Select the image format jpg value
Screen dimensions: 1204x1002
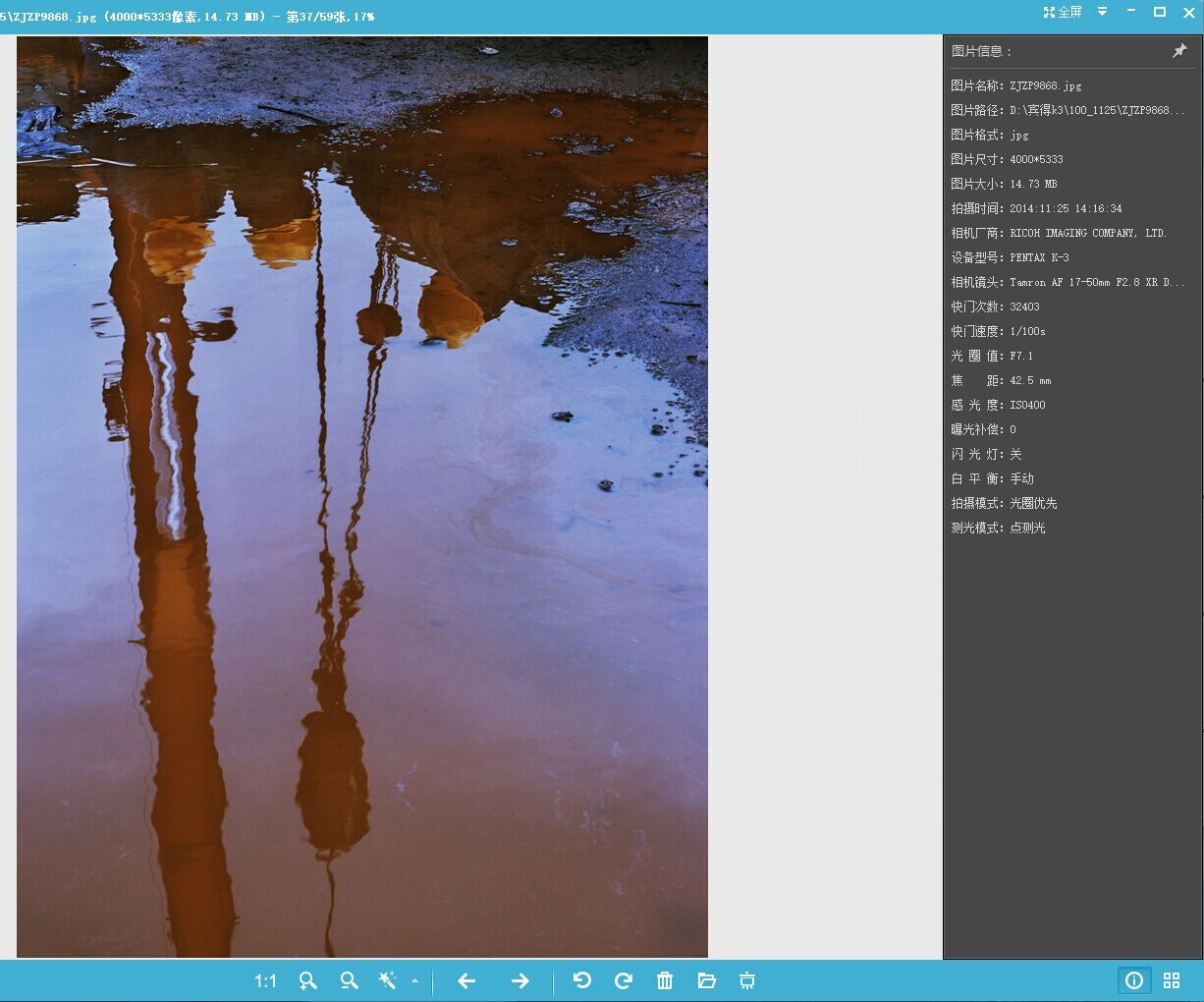1019,135
